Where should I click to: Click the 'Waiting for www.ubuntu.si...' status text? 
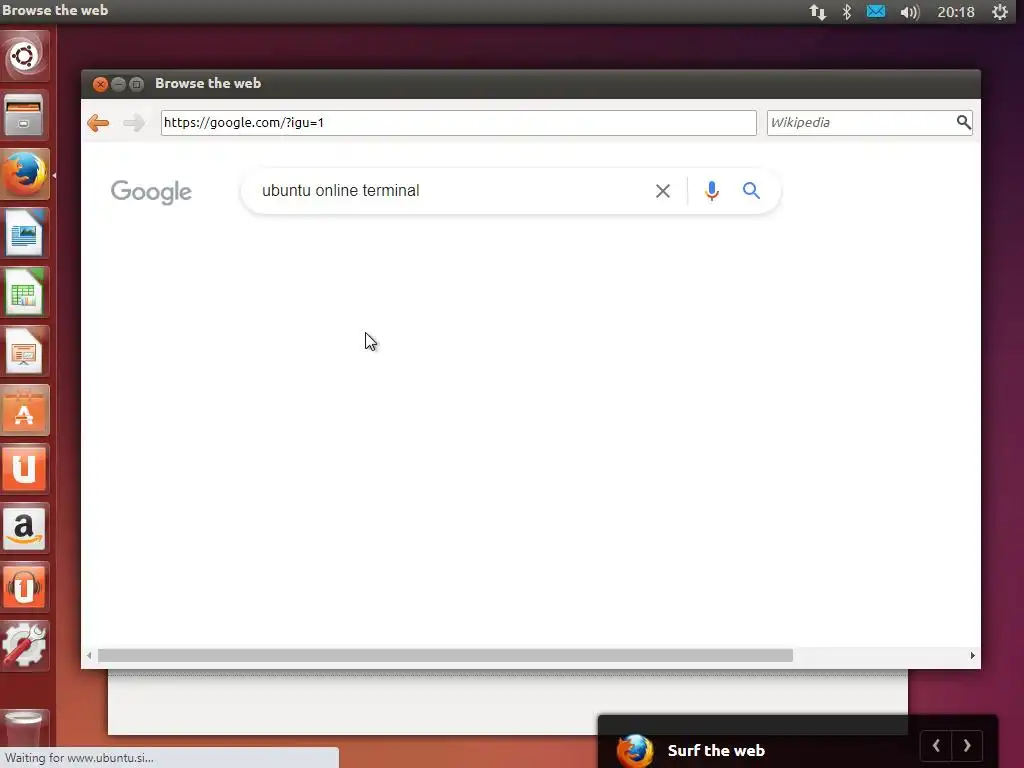point(79,758)
